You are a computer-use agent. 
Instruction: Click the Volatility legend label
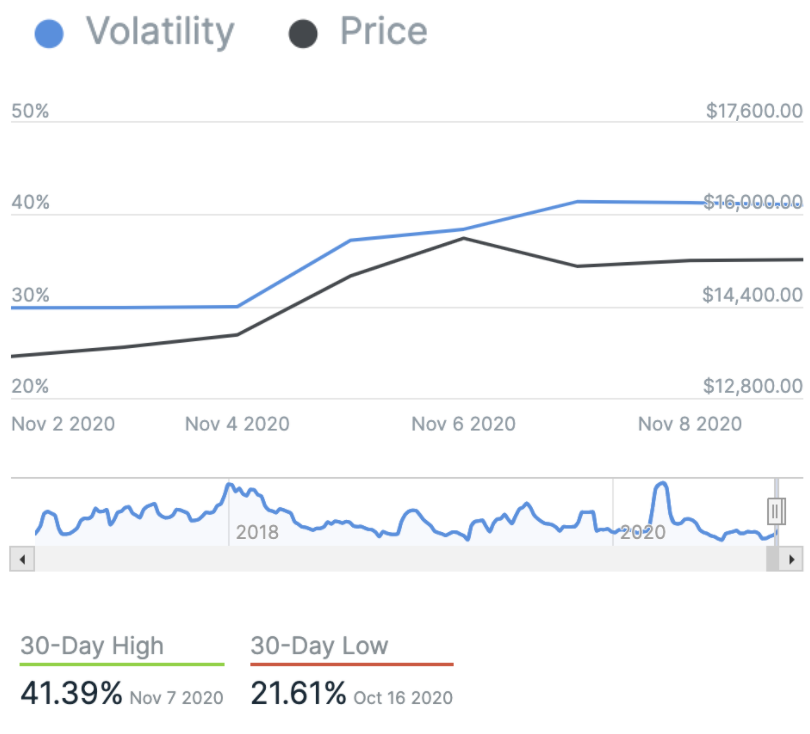point(160,32)
